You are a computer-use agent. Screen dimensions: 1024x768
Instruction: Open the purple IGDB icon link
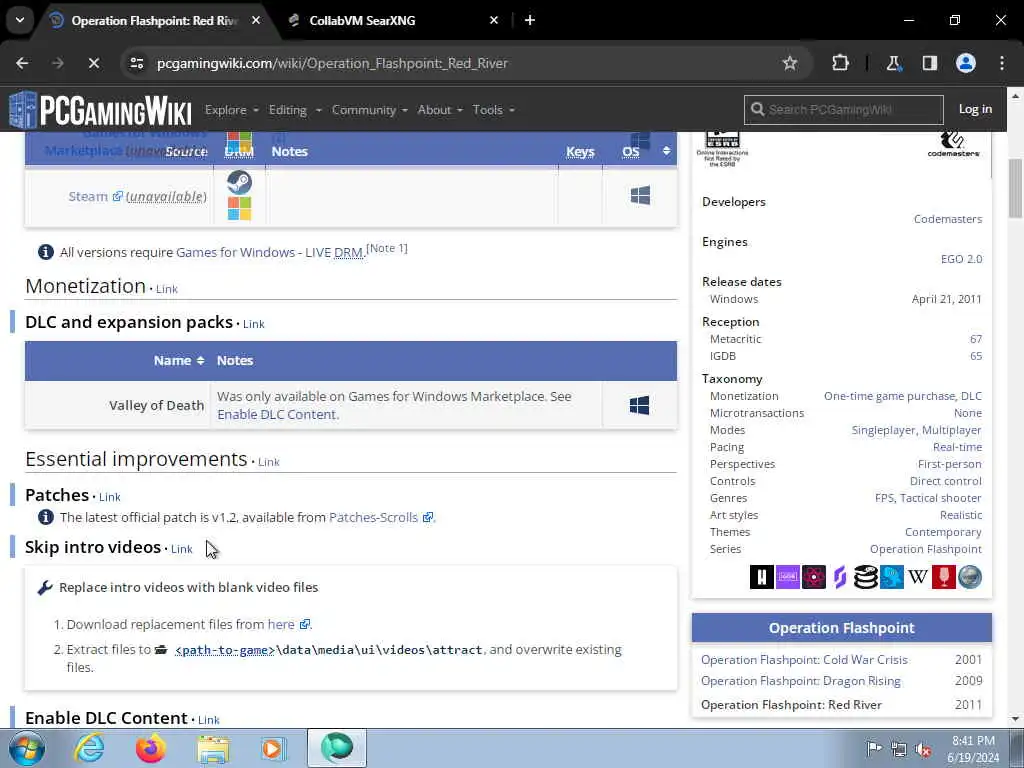coord(788,577)
